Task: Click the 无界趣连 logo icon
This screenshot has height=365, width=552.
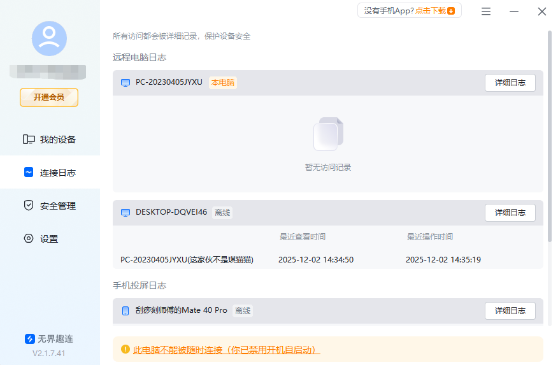Action: tap(30, 339)
